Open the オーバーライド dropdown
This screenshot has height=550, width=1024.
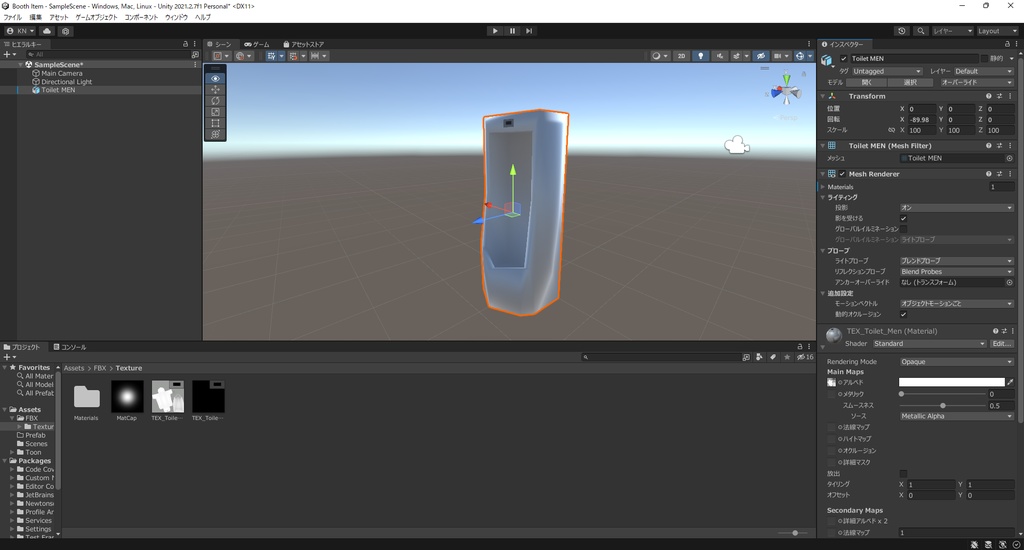click(976, 82)
